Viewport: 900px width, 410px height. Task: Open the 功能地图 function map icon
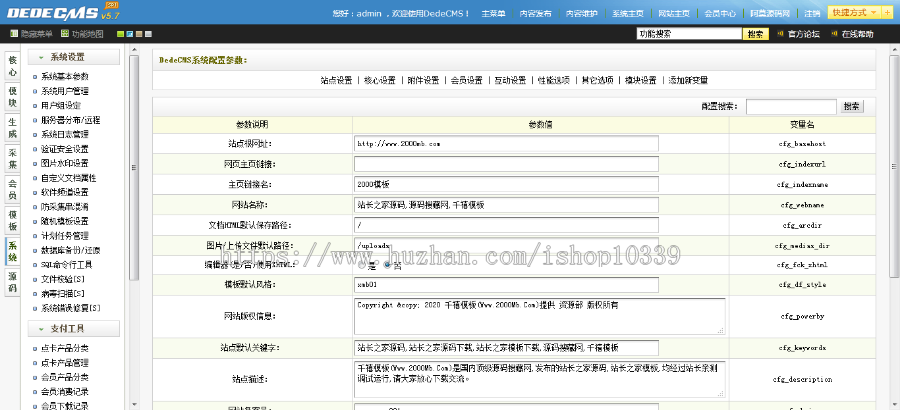click(x=65, y=34)
